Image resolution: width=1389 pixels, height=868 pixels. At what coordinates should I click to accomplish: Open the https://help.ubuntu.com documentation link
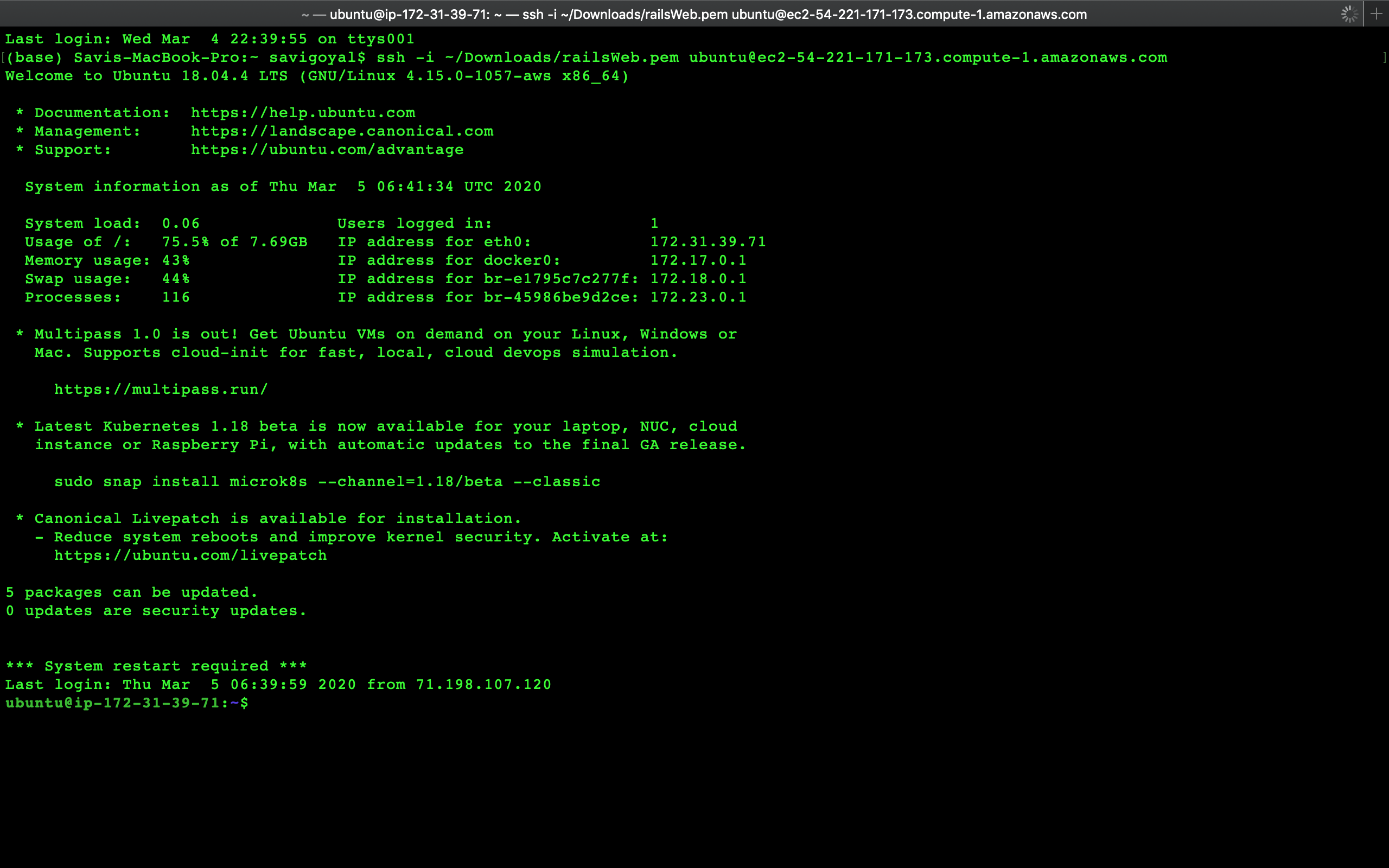(303, 112)
